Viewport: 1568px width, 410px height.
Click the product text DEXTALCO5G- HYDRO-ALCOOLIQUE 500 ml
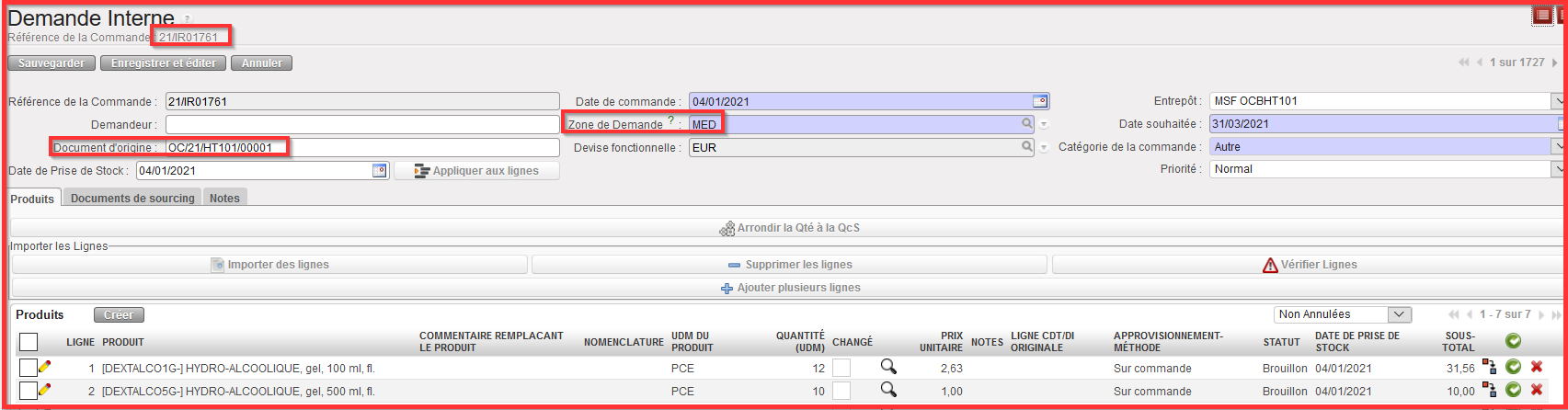coord(238,391)
